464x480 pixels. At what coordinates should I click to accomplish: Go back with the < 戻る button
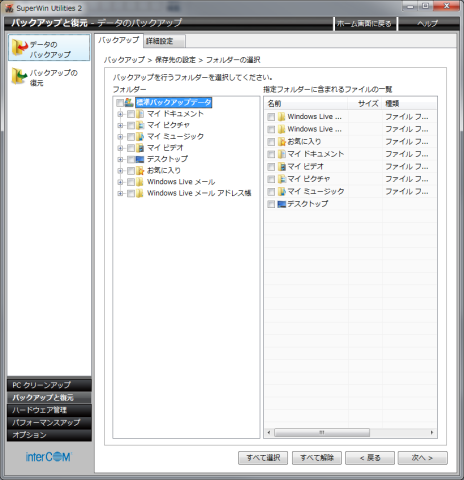tap(370, 458)
